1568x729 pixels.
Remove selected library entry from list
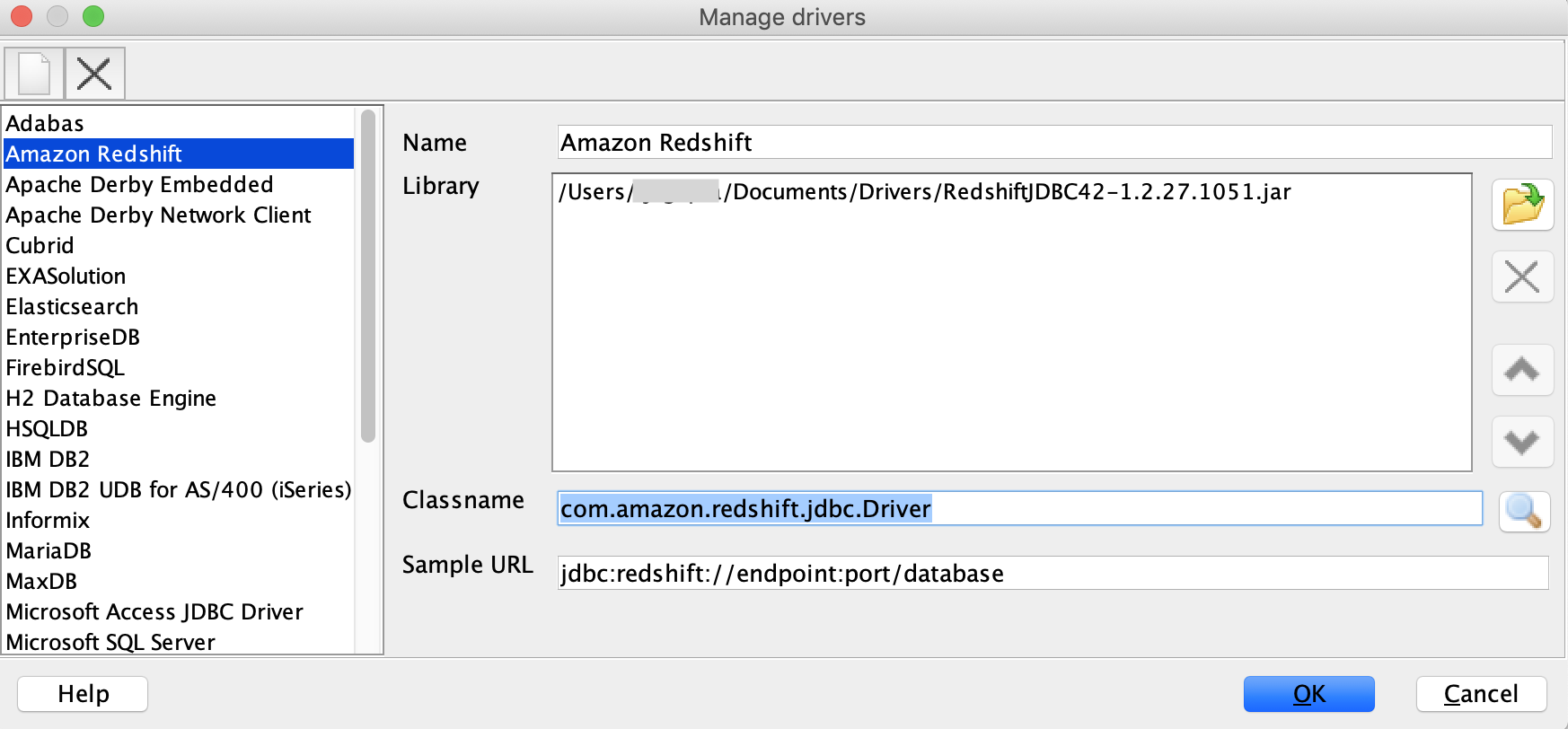(1522, 277)
